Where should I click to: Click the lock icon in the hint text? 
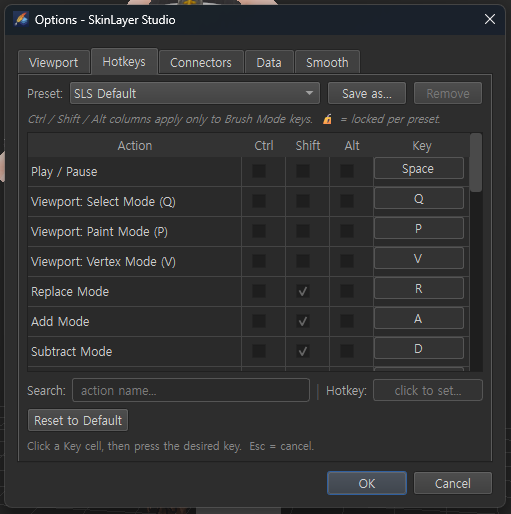[327, 119]
